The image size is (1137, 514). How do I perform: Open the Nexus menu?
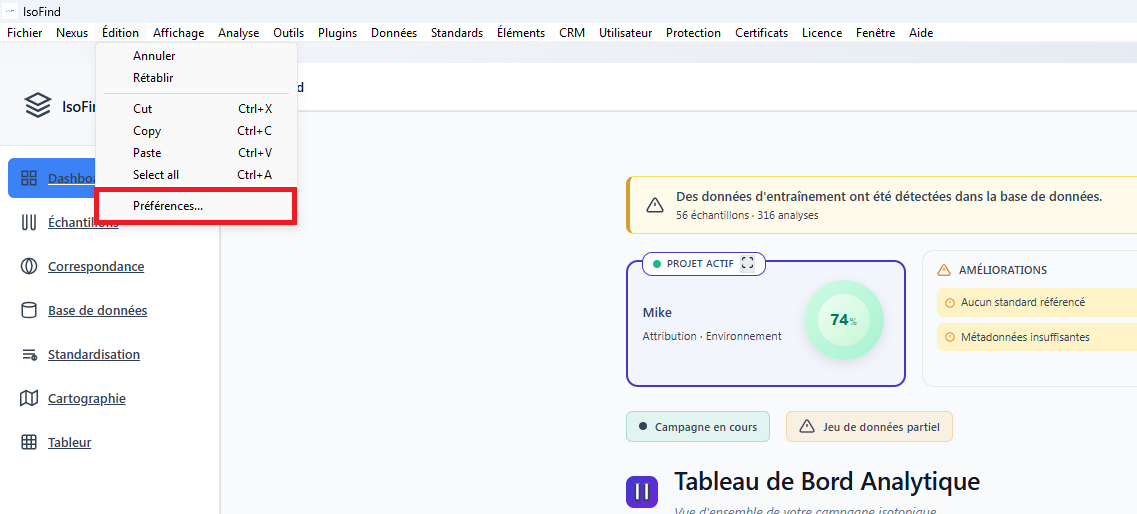72,33
